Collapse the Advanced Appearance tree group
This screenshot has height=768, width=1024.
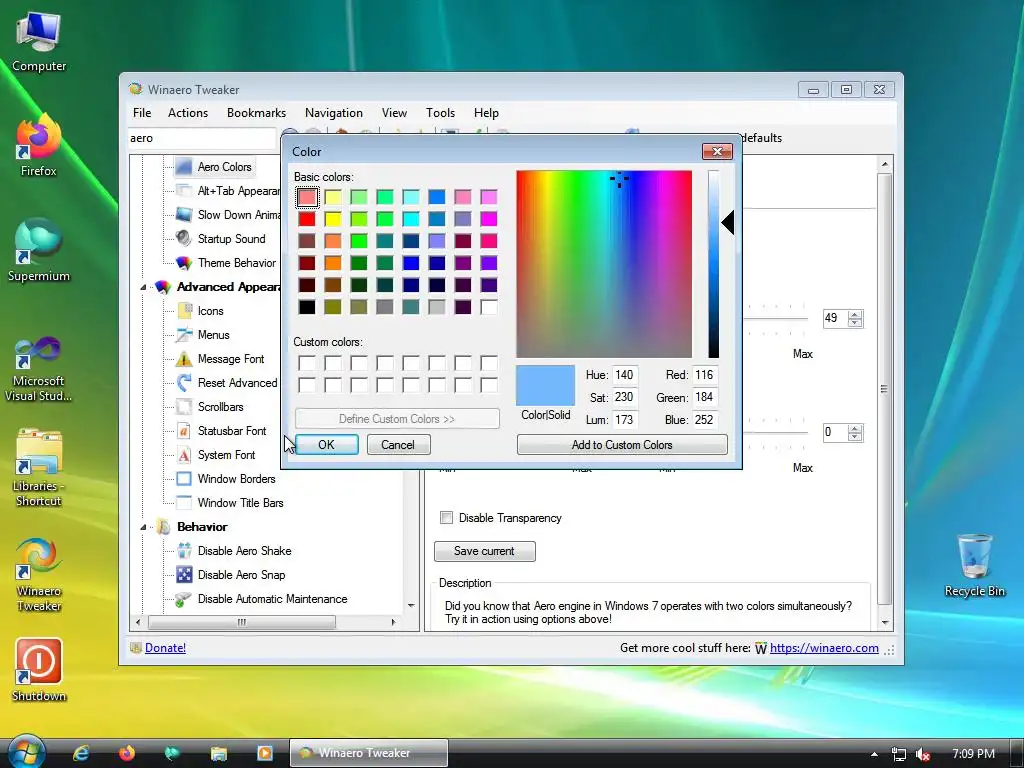coord(143,287)
